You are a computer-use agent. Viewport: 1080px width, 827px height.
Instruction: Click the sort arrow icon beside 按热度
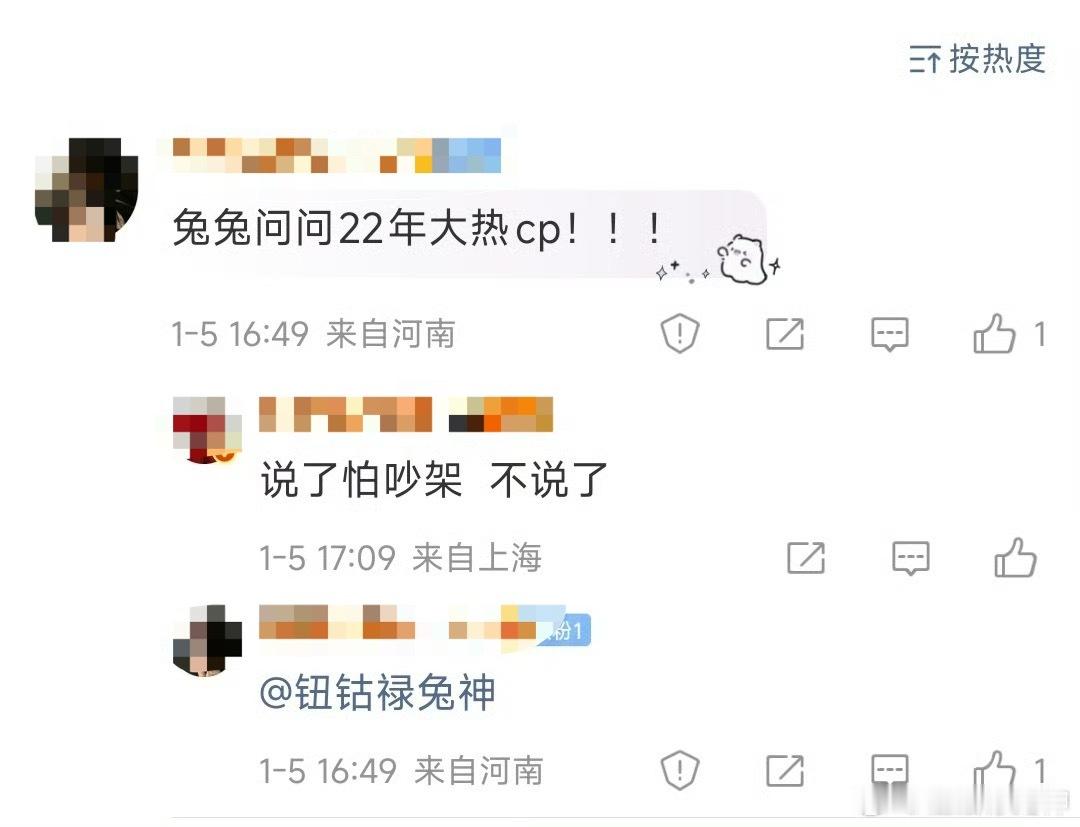[x=925, y=59]
